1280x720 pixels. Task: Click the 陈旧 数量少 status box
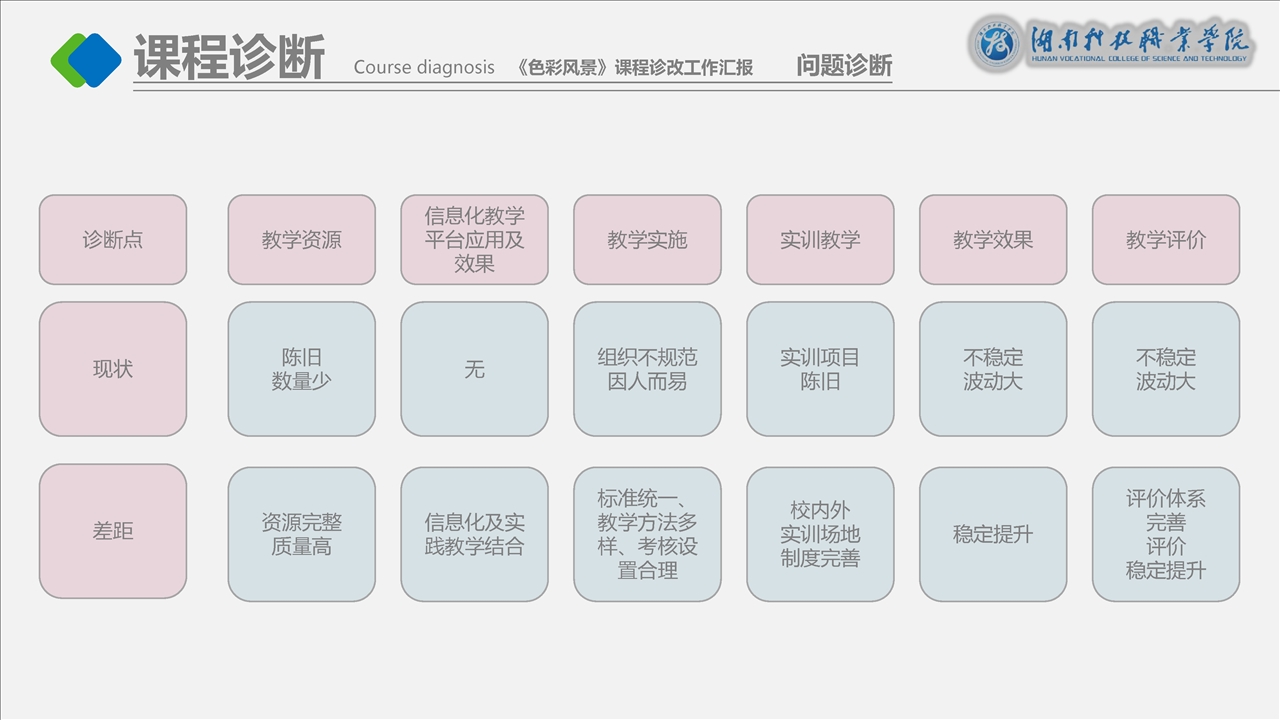[302, 369]
